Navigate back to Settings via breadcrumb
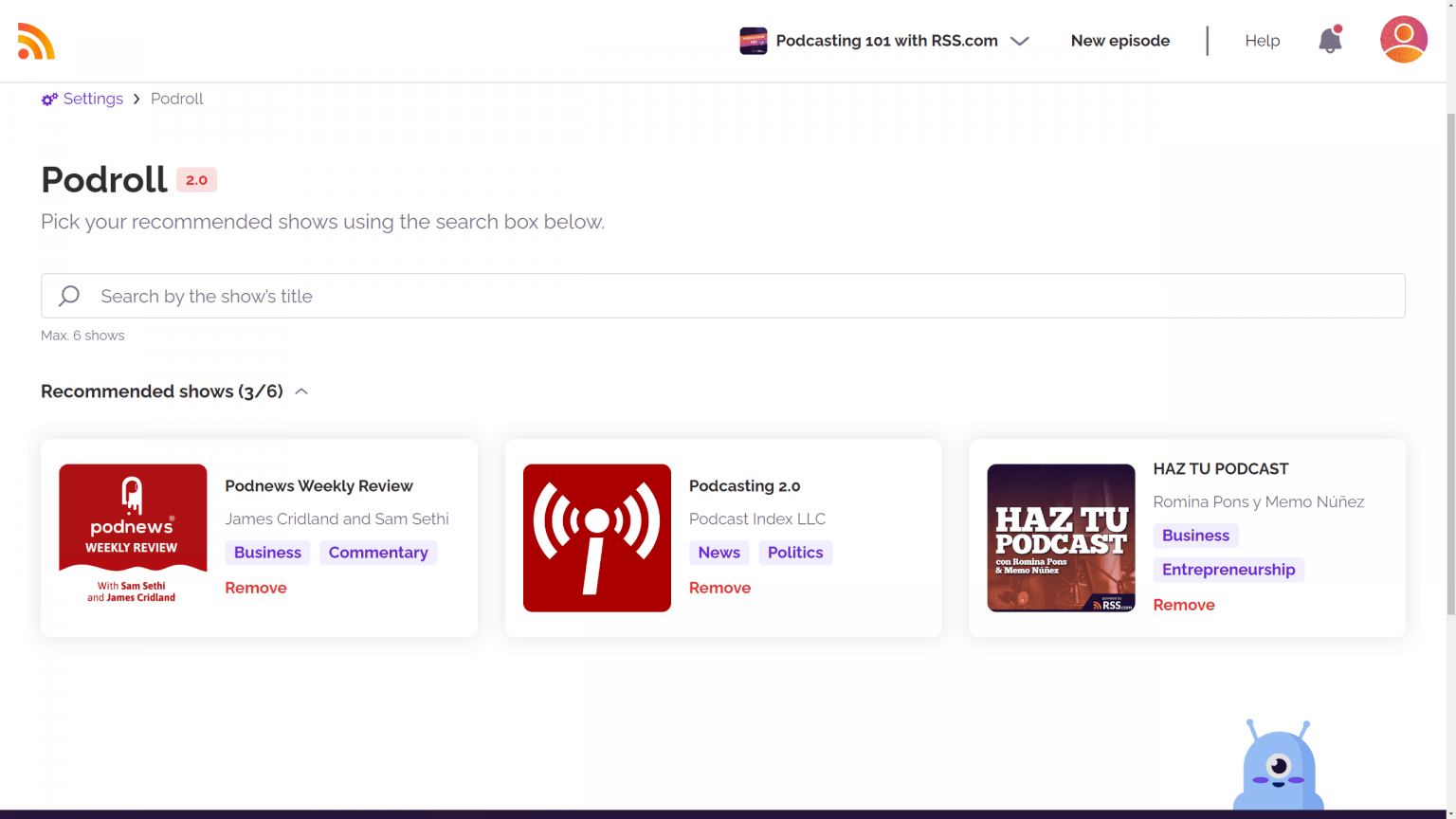The height and width of the screenshot is (819, 1456). click(92, 99)
